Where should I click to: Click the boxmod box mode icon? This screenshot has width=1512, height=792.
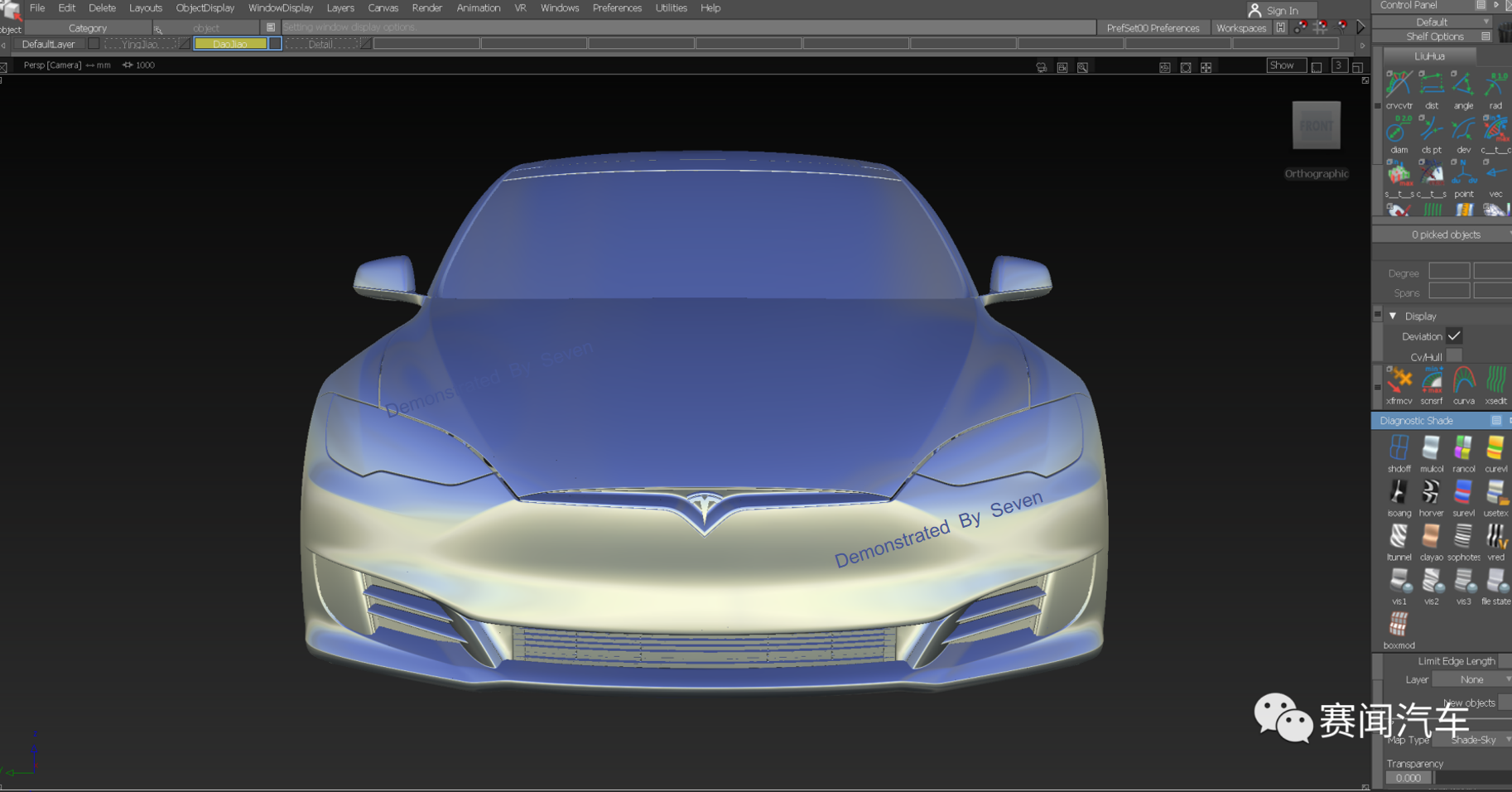coord(1399,625)
